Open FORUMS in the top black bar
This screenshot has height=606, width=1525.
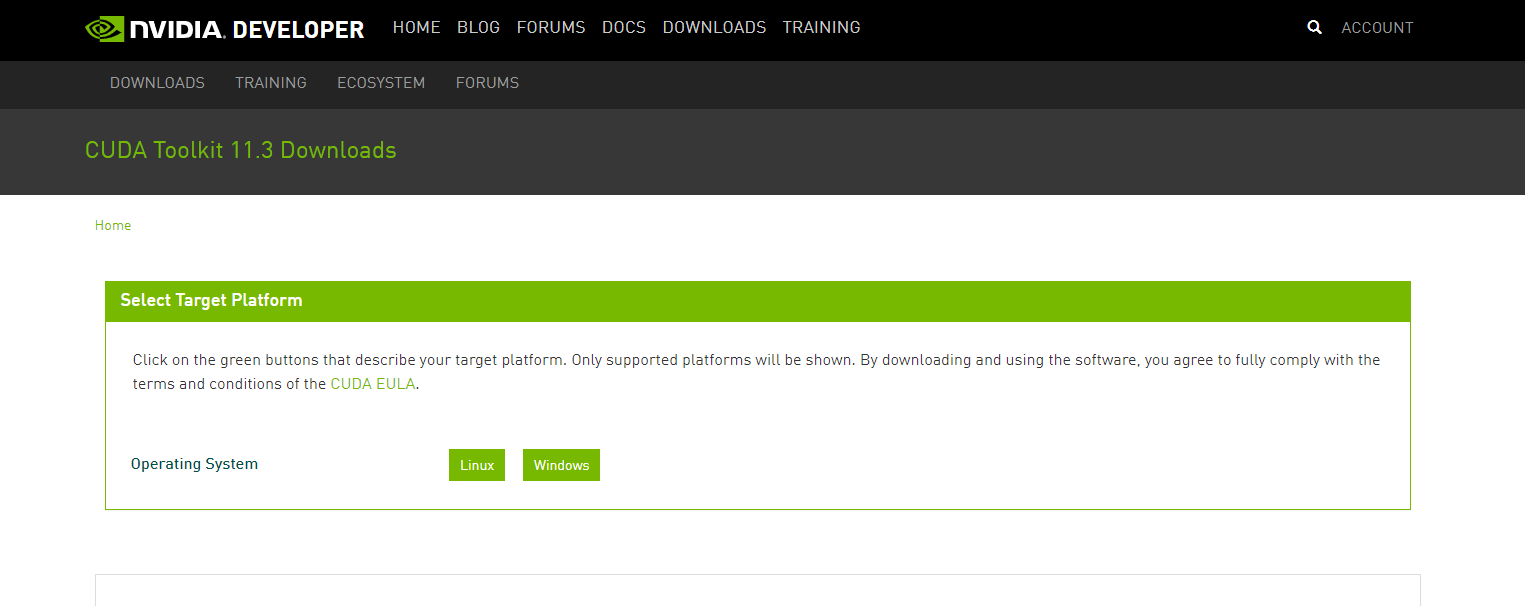(551, 28)
